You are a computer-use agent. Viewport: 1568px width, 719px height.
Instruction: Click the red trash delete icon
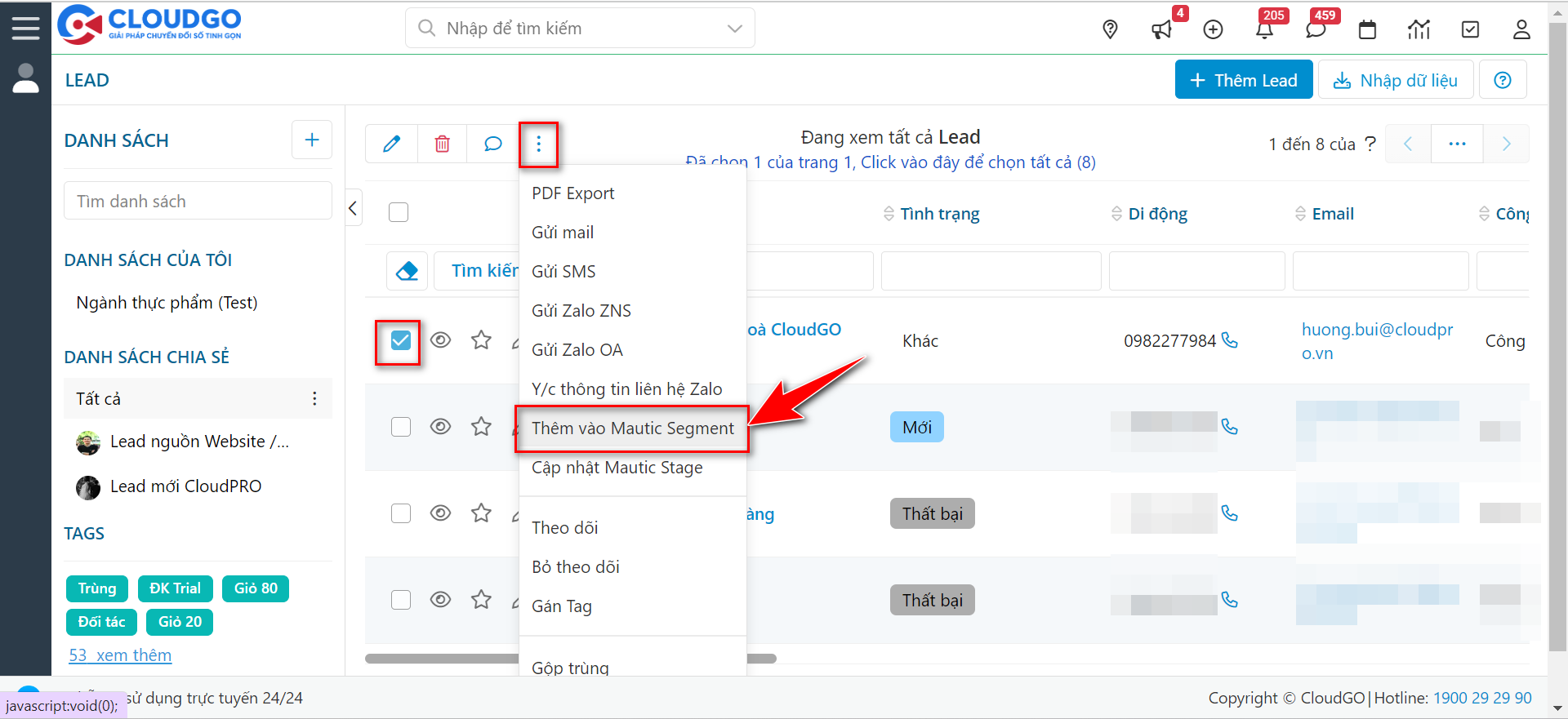[x=442, y=144]
